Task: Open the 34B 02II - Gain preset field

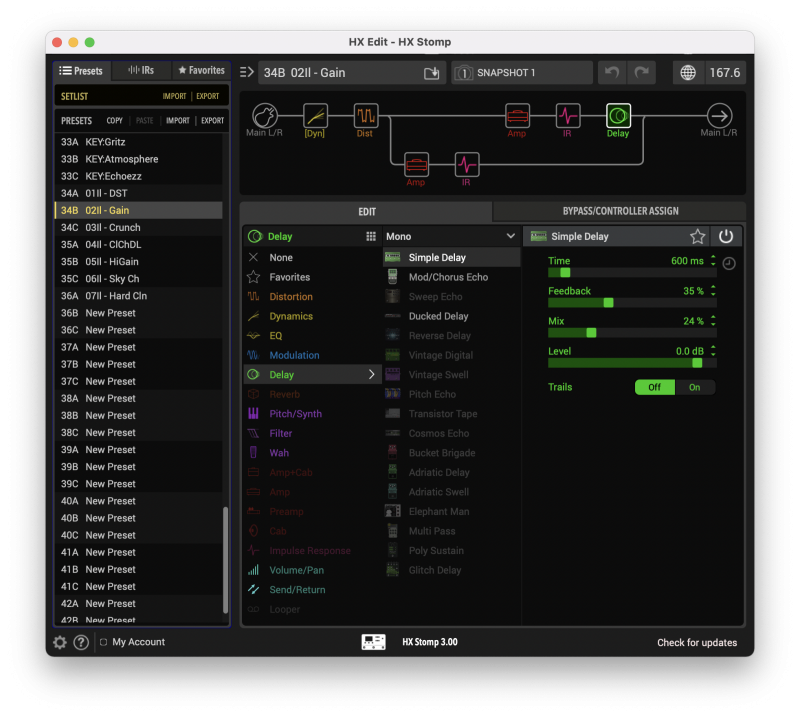Action: [352, 72]
